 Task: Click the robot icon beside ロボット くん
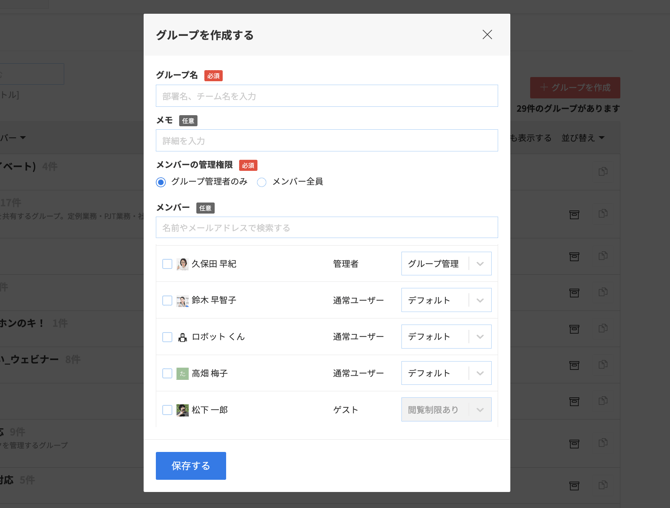tap(182, 337)
